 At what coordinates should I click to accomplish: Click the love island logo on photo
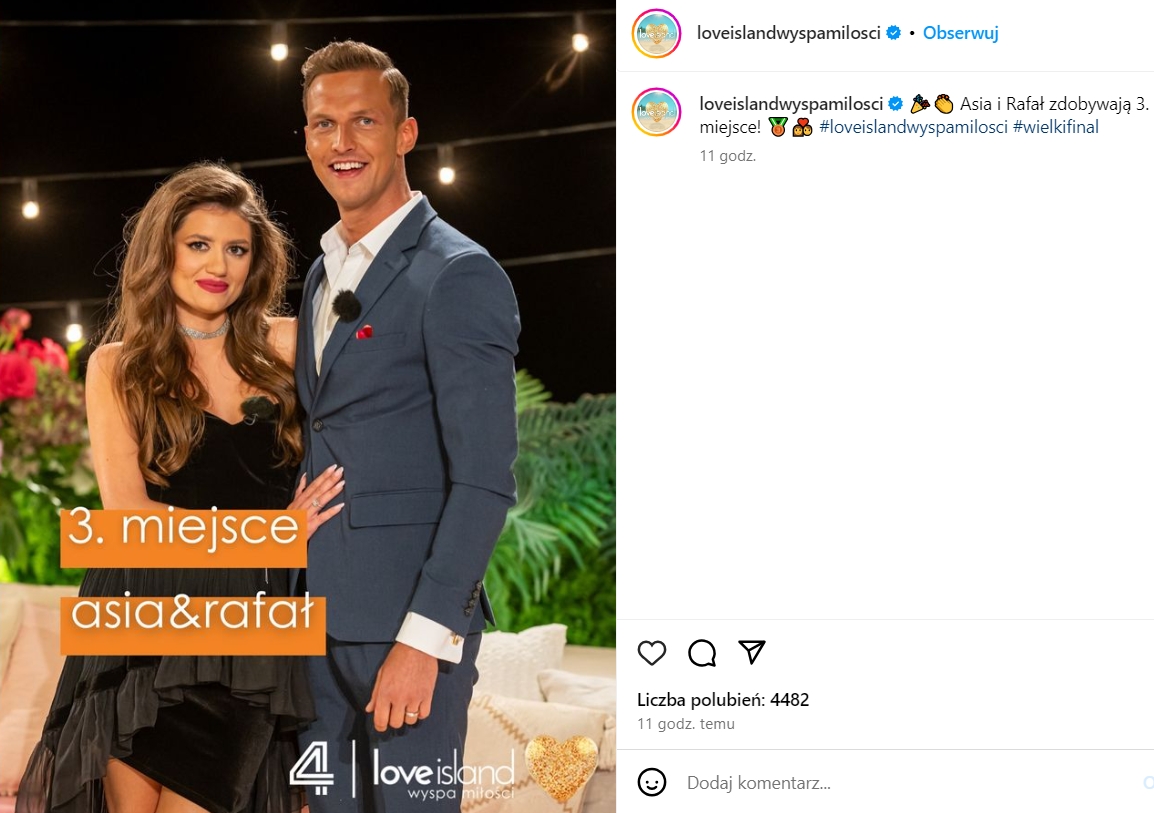coord(443,774)
